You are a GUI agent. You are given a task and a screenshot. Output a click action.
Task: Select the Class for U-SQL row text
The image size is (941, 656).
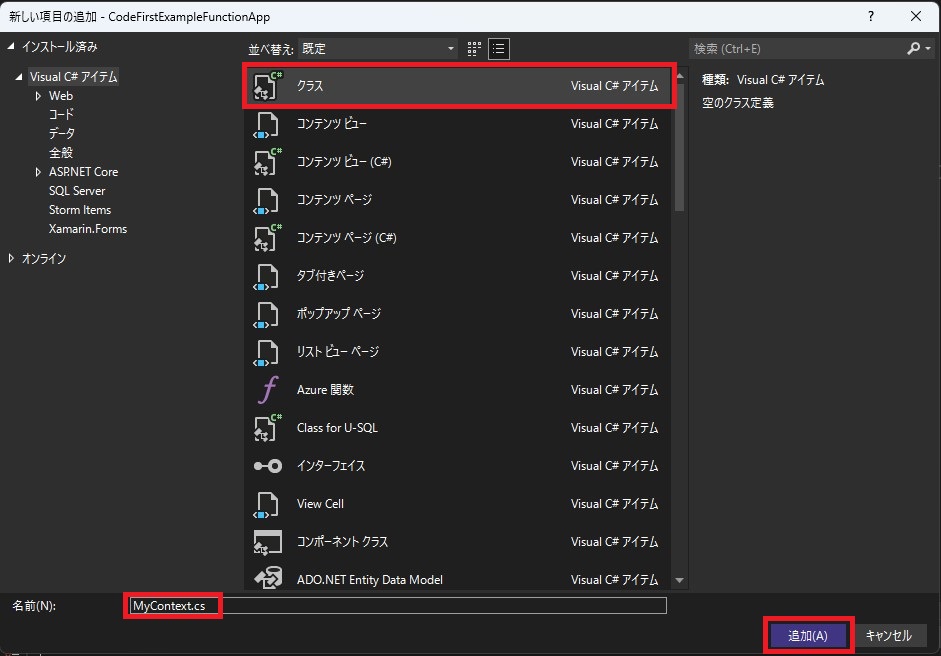[x=337, y=428]
